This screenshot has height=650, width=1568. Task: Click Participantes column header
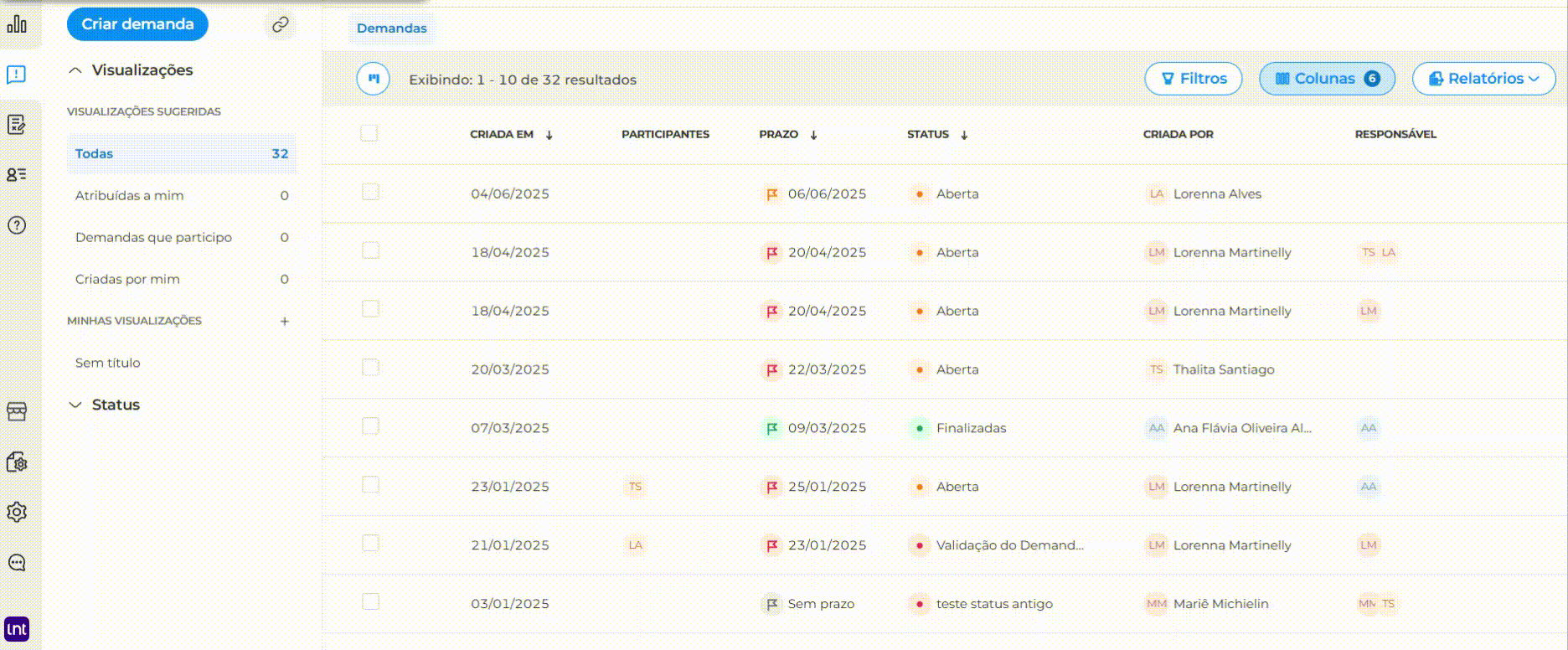[x=665, y=134]
